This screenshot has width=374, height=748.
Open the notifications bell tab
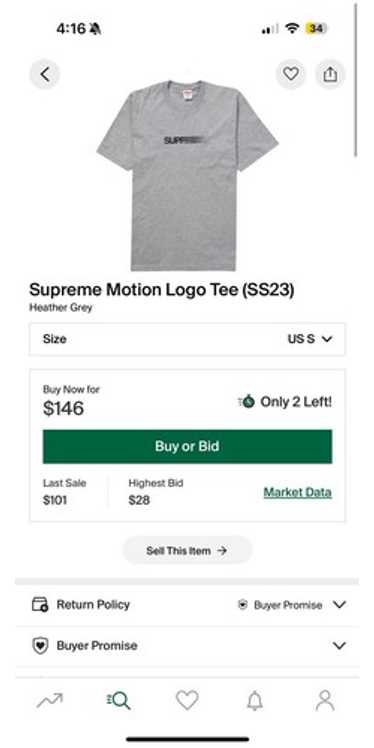pyautogui.click(x=255, y=701)
